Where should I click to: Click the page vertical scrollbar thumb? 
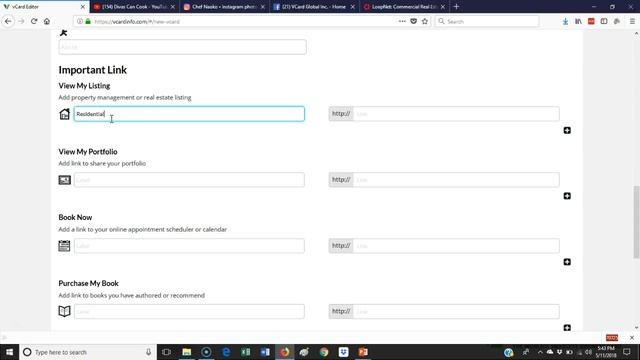[x=636, y=222]
